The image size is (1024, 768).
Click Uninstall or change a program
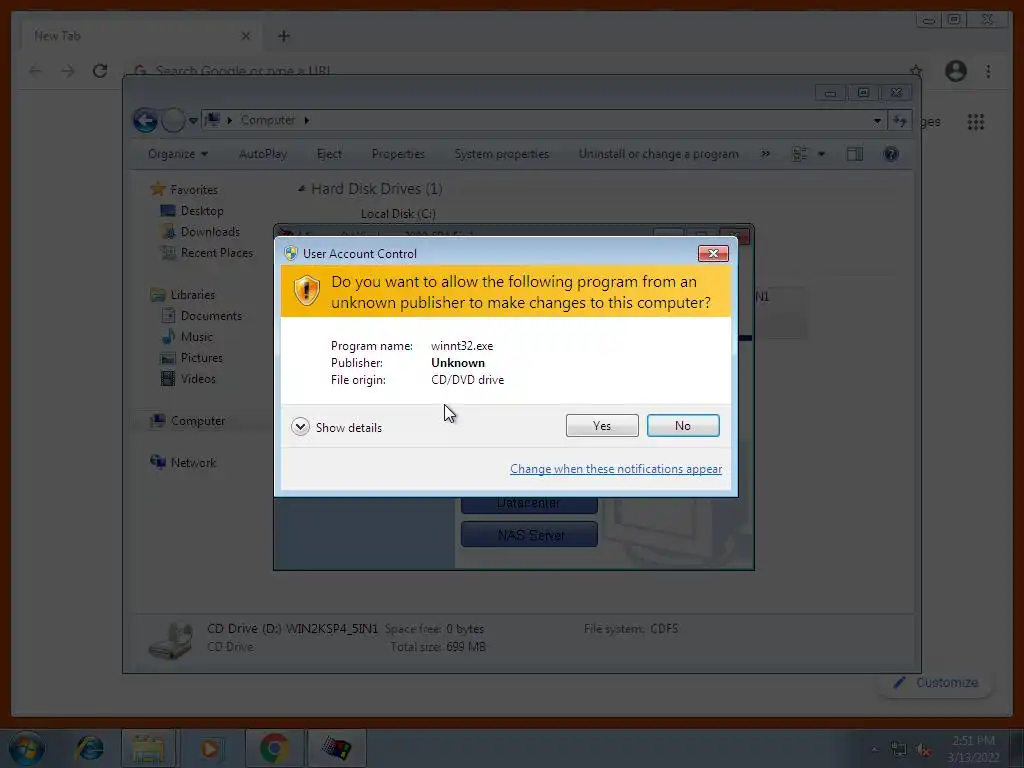(658, 154)
